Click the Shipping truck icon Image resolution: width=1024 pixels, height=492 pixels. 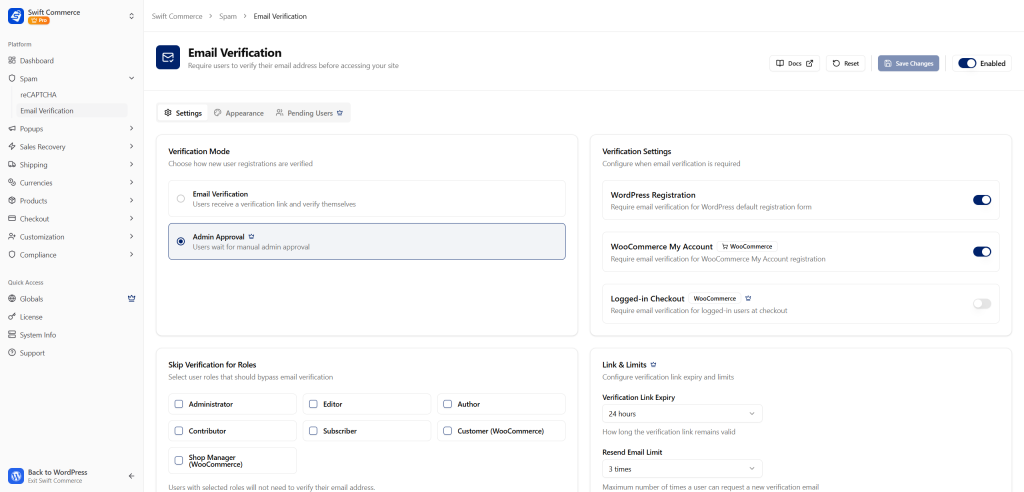click(12, 165)
